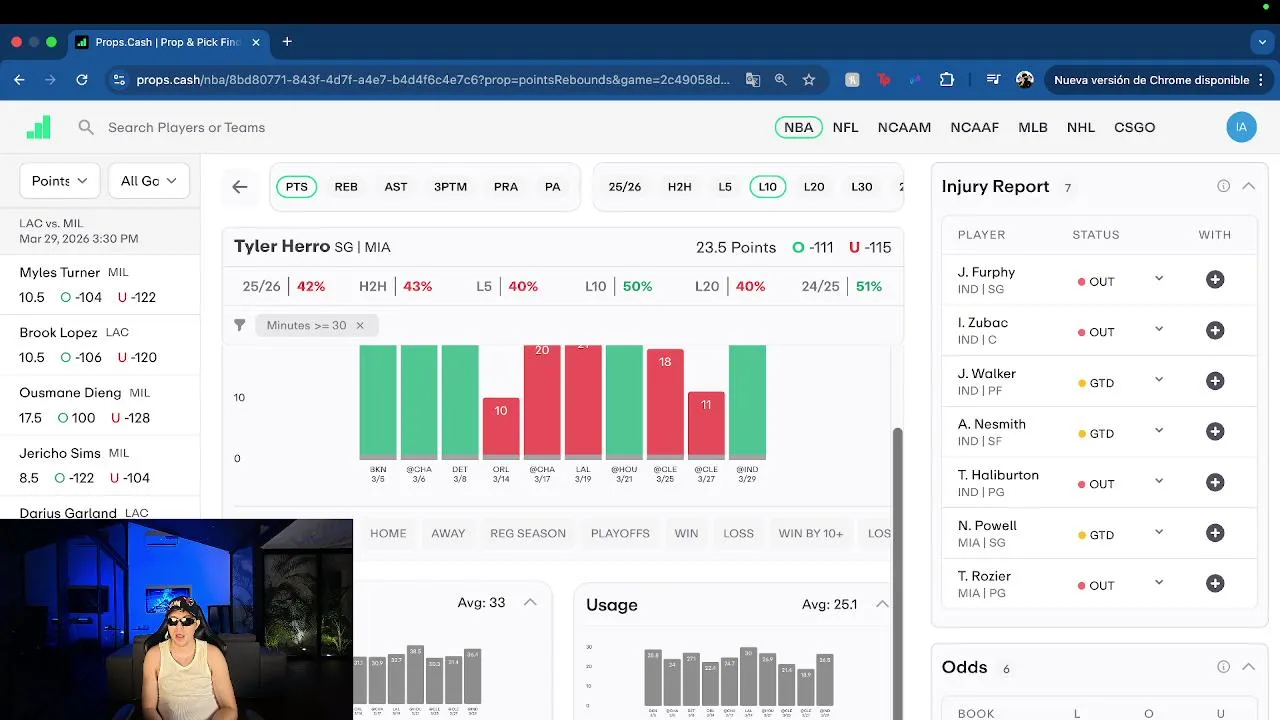This screenshot has height=720, width=1280.
Task: Open Chrome tab search dropdown arrow
Action: tap(1262, 42)
